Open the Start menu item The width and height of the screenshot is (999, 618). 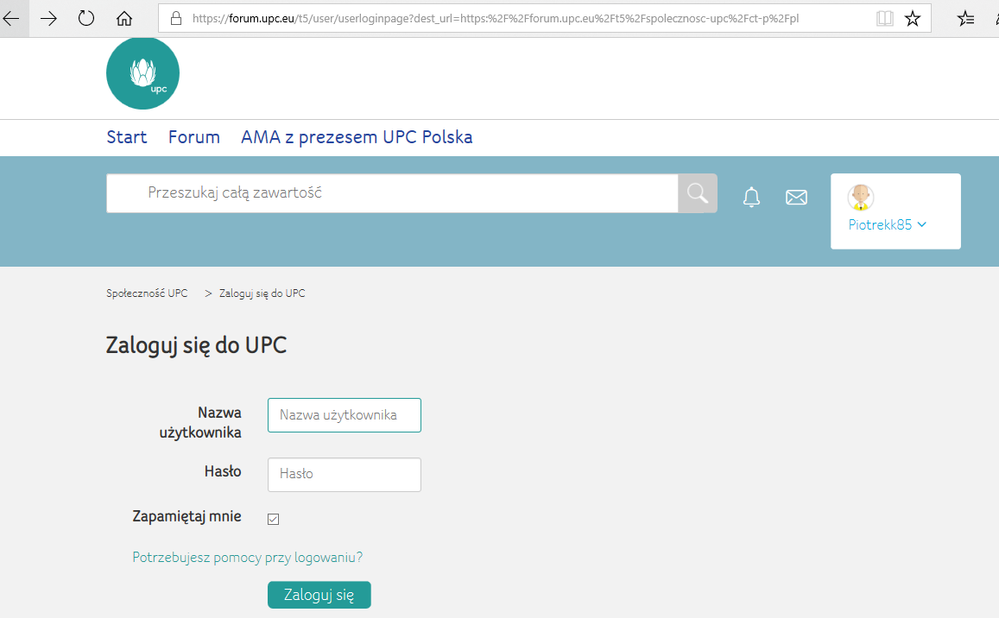[127, 137]
